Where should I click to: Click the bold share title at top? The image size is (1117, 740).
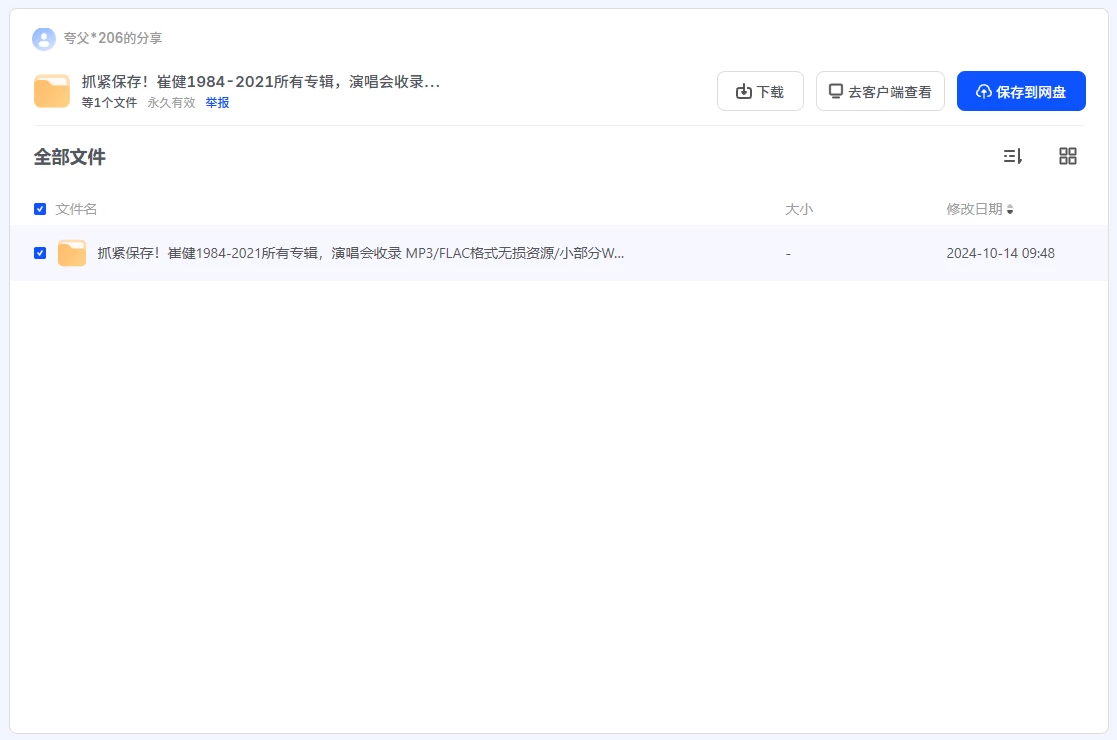tap(260, 82)
